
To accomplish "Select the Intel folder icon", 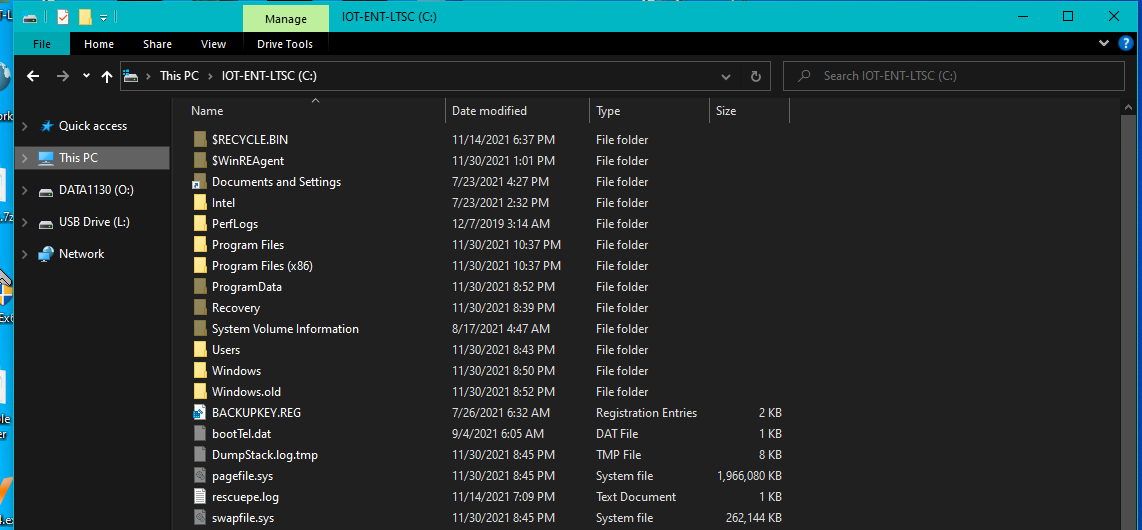I will point(200,202).
